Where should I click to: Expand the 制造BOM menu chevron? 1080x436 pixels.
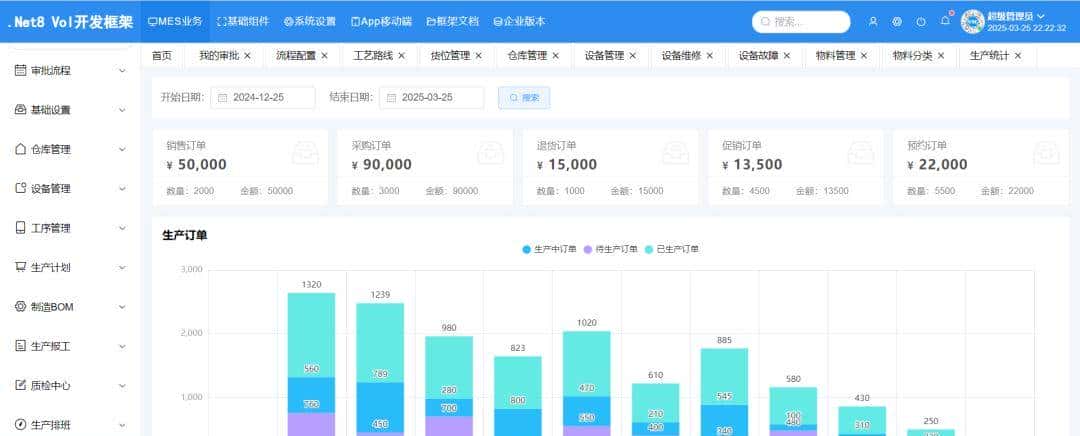(123, 307)
